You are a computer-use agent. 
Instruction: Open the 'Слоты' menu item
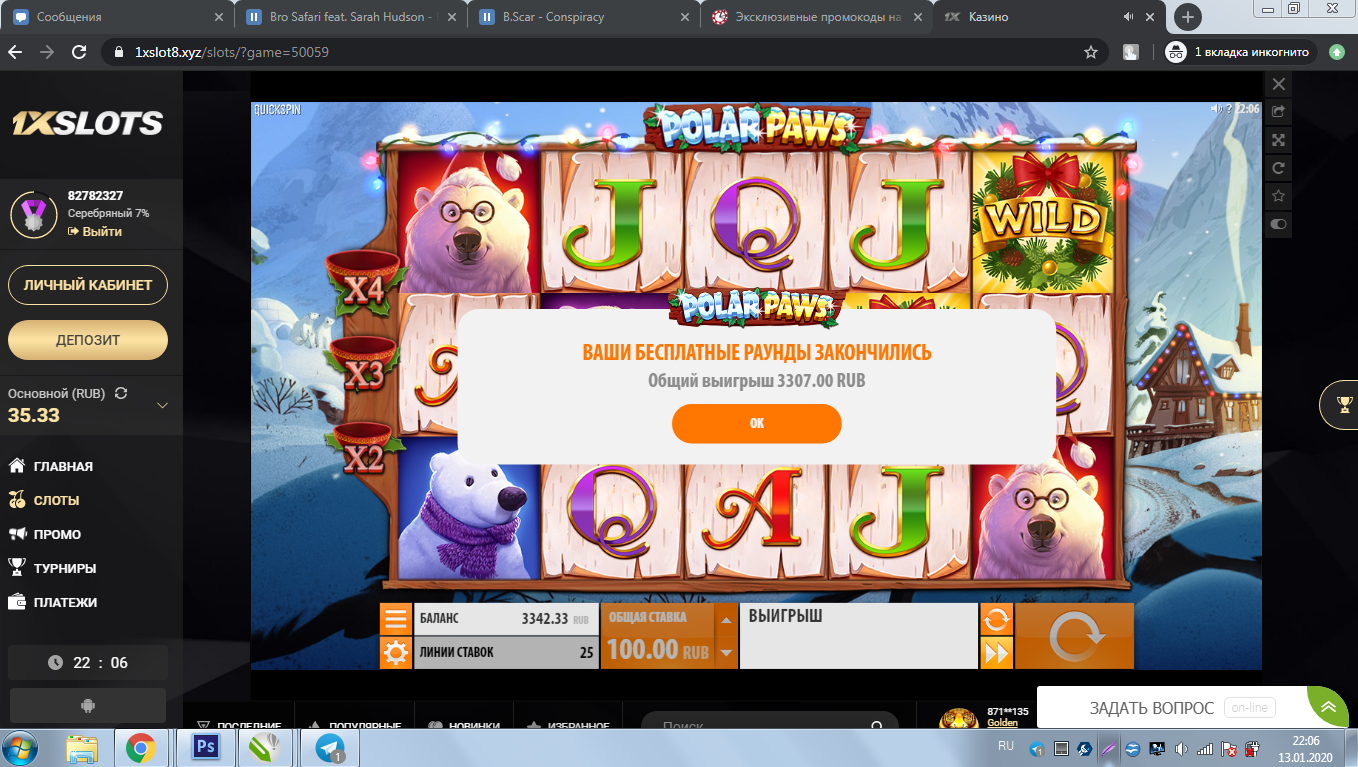coord(56,500)
